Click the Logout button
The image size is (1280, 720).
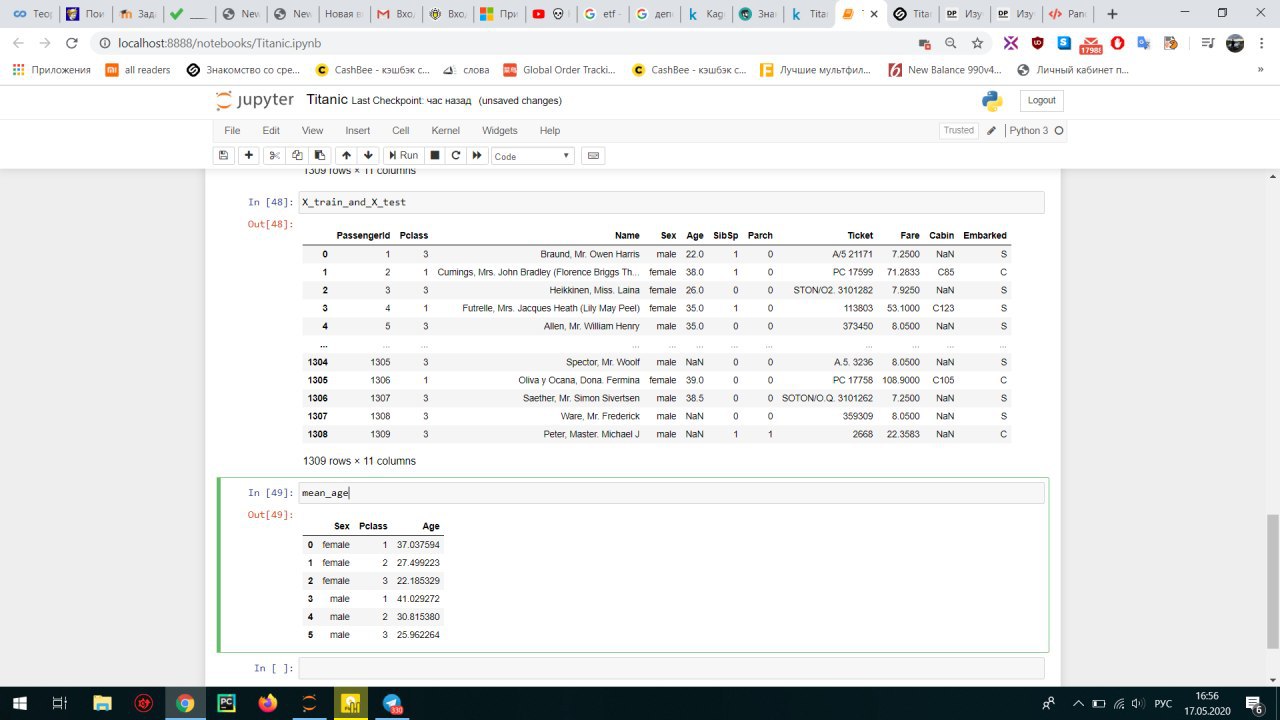[1041, 100]
